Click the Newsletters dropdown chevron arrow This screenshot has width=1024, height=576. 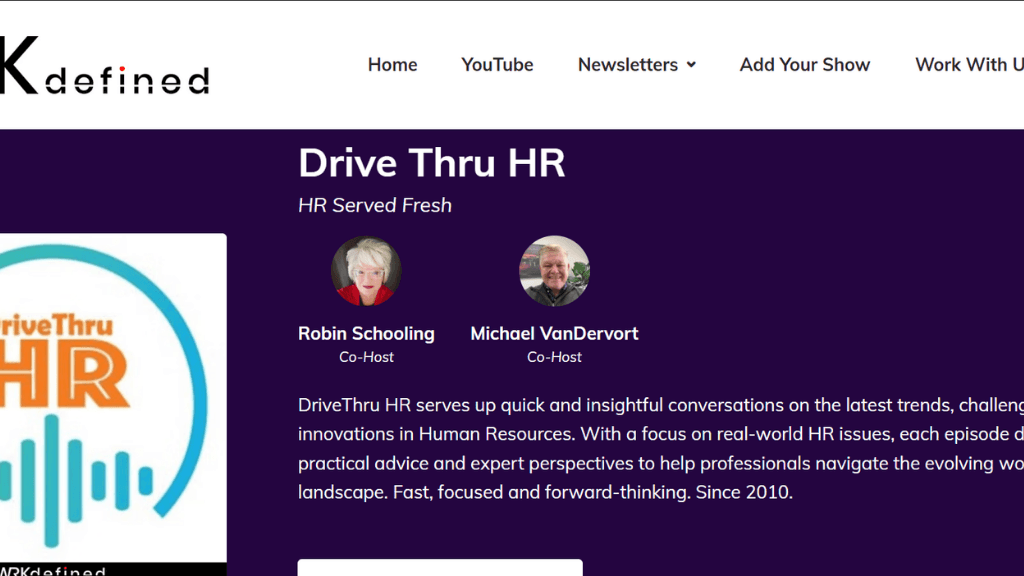(691, 65)
